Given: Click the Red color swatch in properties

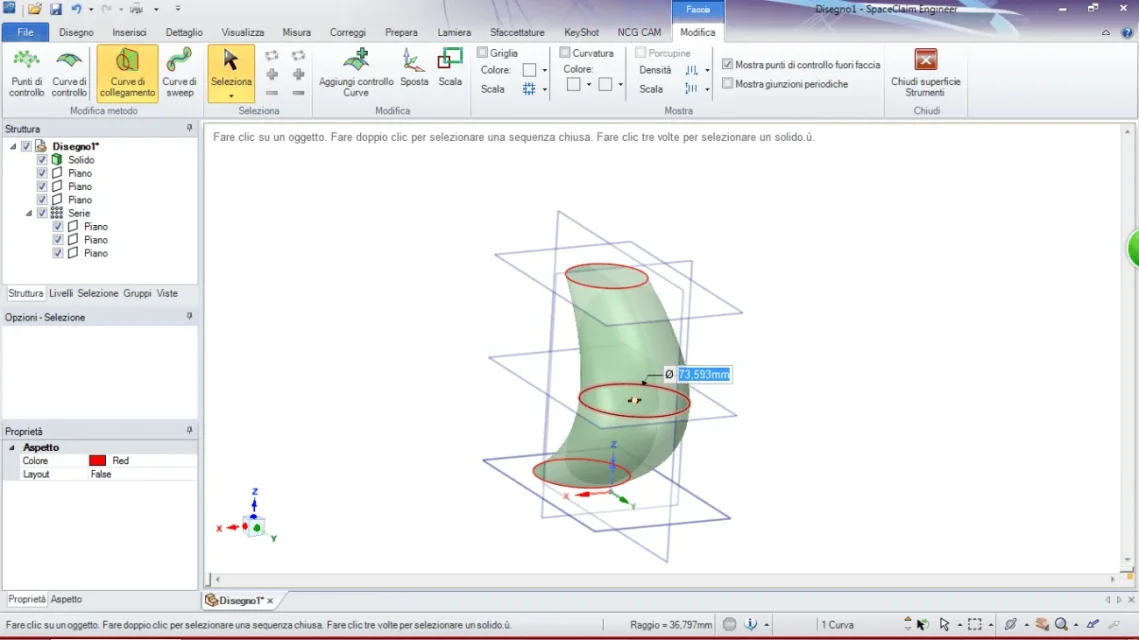Looking at the screenshot, I should click(x=97, y=461).
